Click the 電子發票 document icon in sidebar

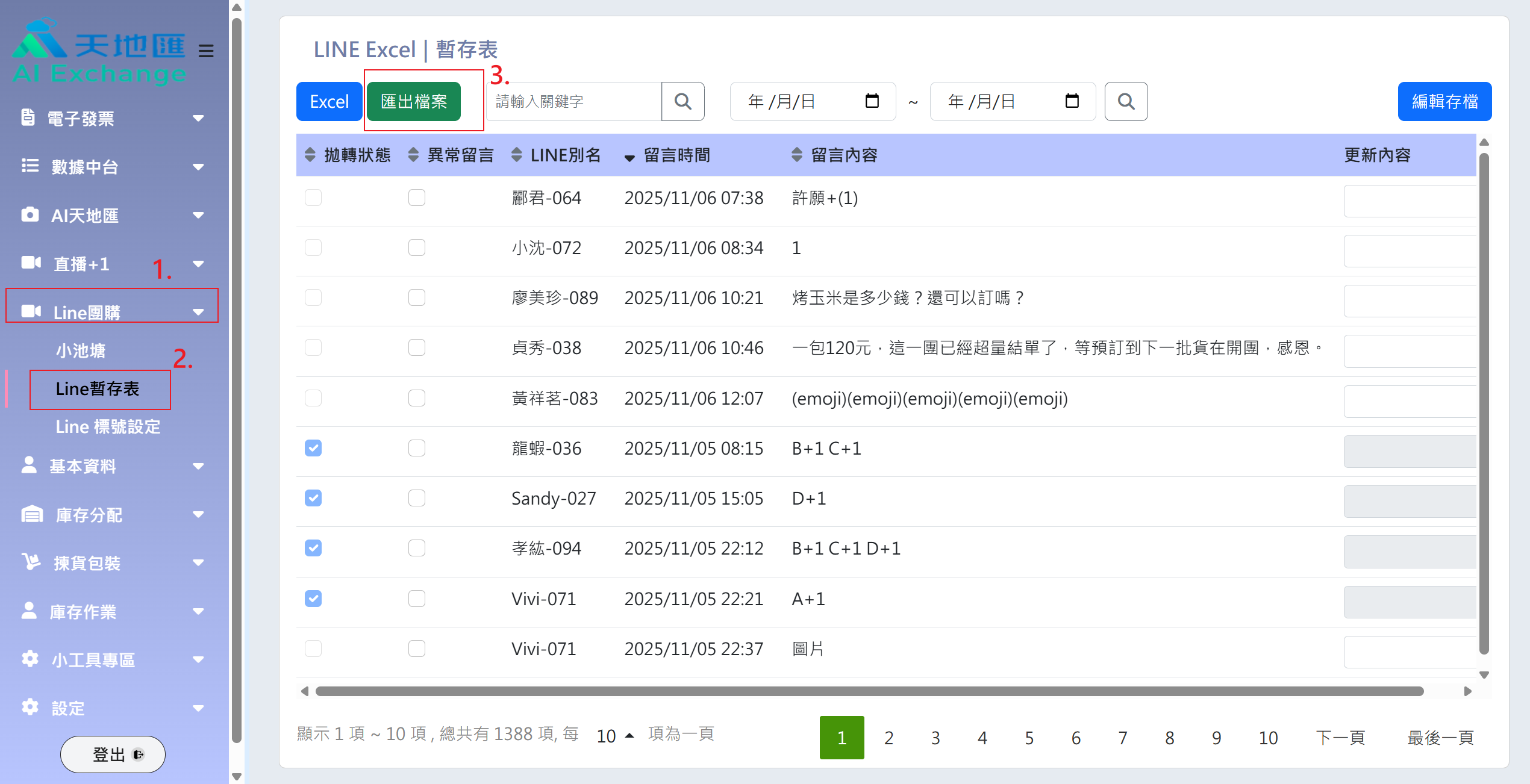(x=28, y=117)
